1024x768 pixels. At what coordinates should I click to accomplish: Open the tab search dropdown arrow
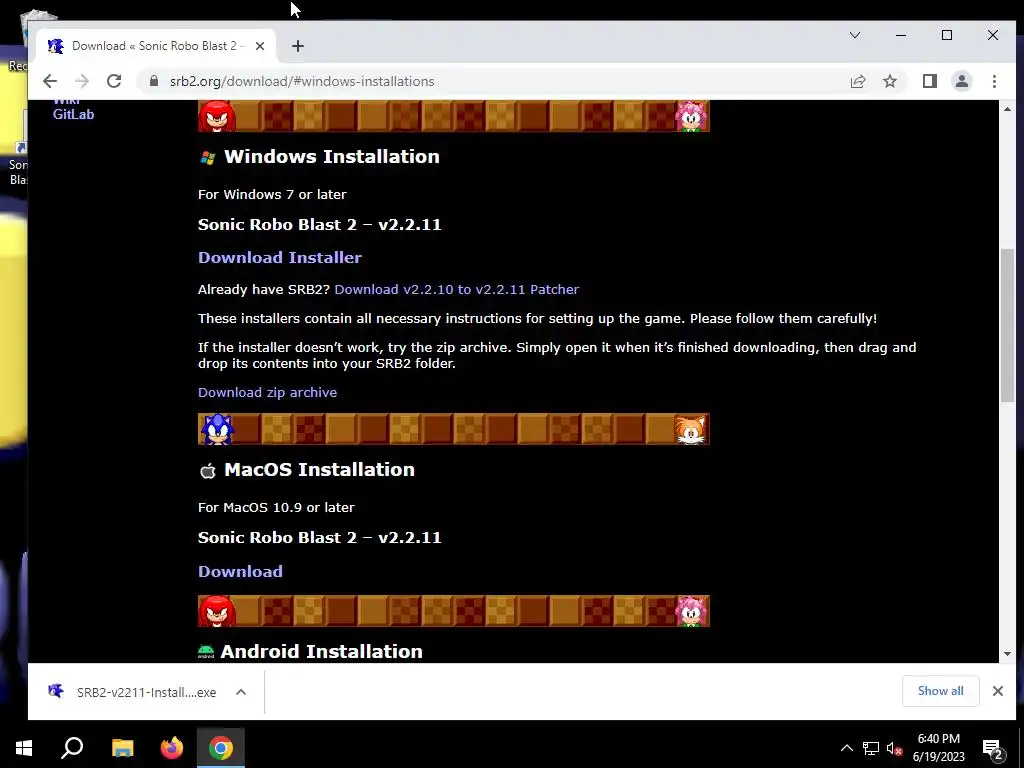tap(855, 35)
